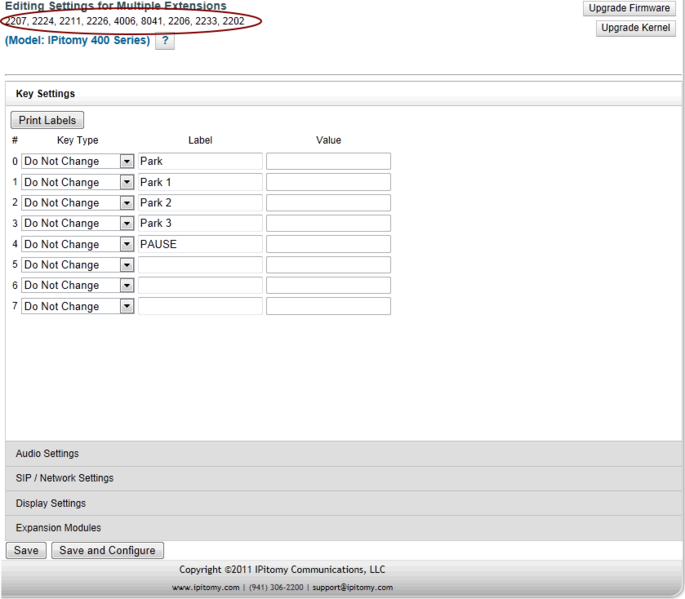
Task: Click the question mark help button
Action: pyautogui.click(x=165, y=41)
